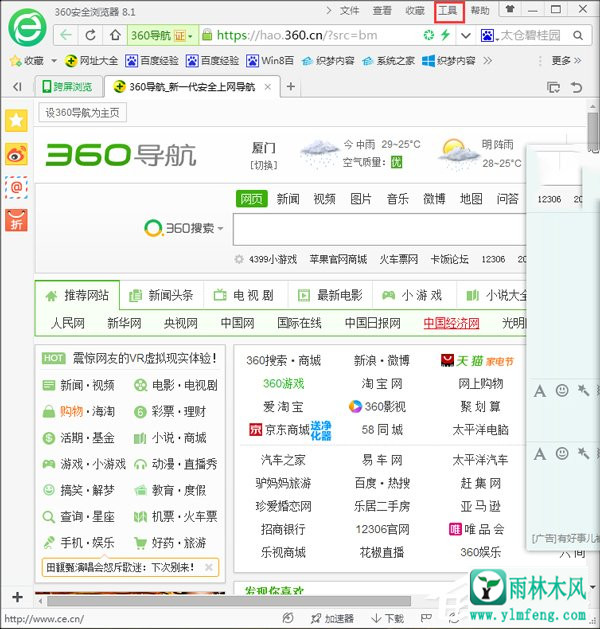600x629 pixels.
Task: Open Weibo sidebar icon
Action: pyautogui.click(x=16, y=154)
